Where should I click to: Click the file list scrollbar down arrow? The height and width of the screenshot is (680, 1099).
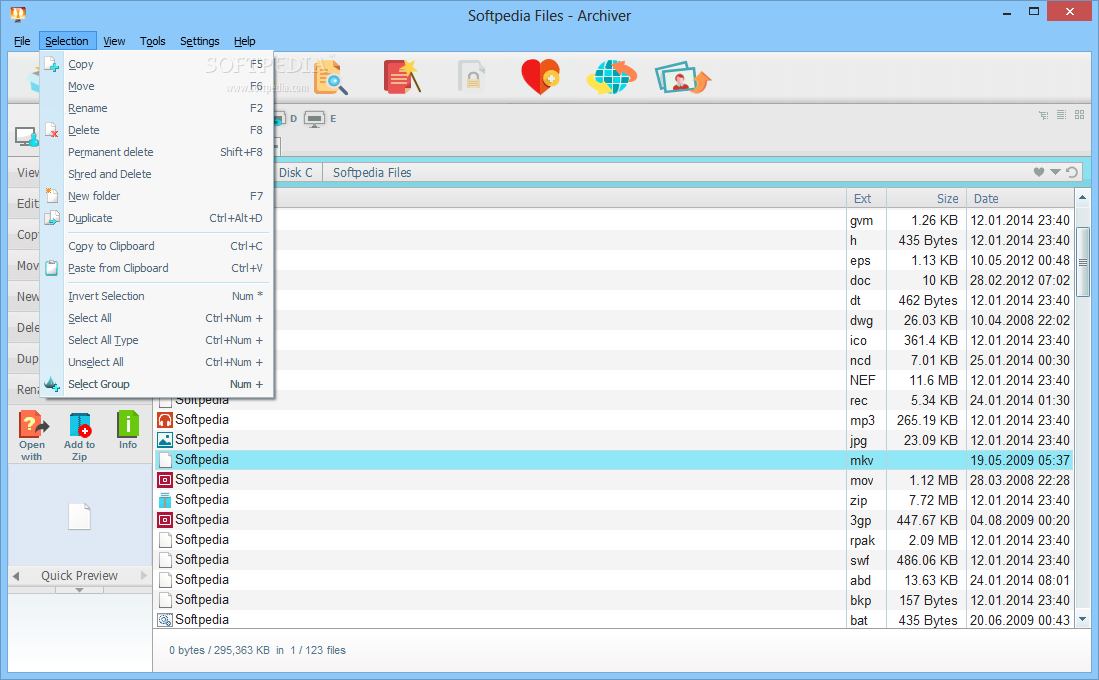point(1083,620)
